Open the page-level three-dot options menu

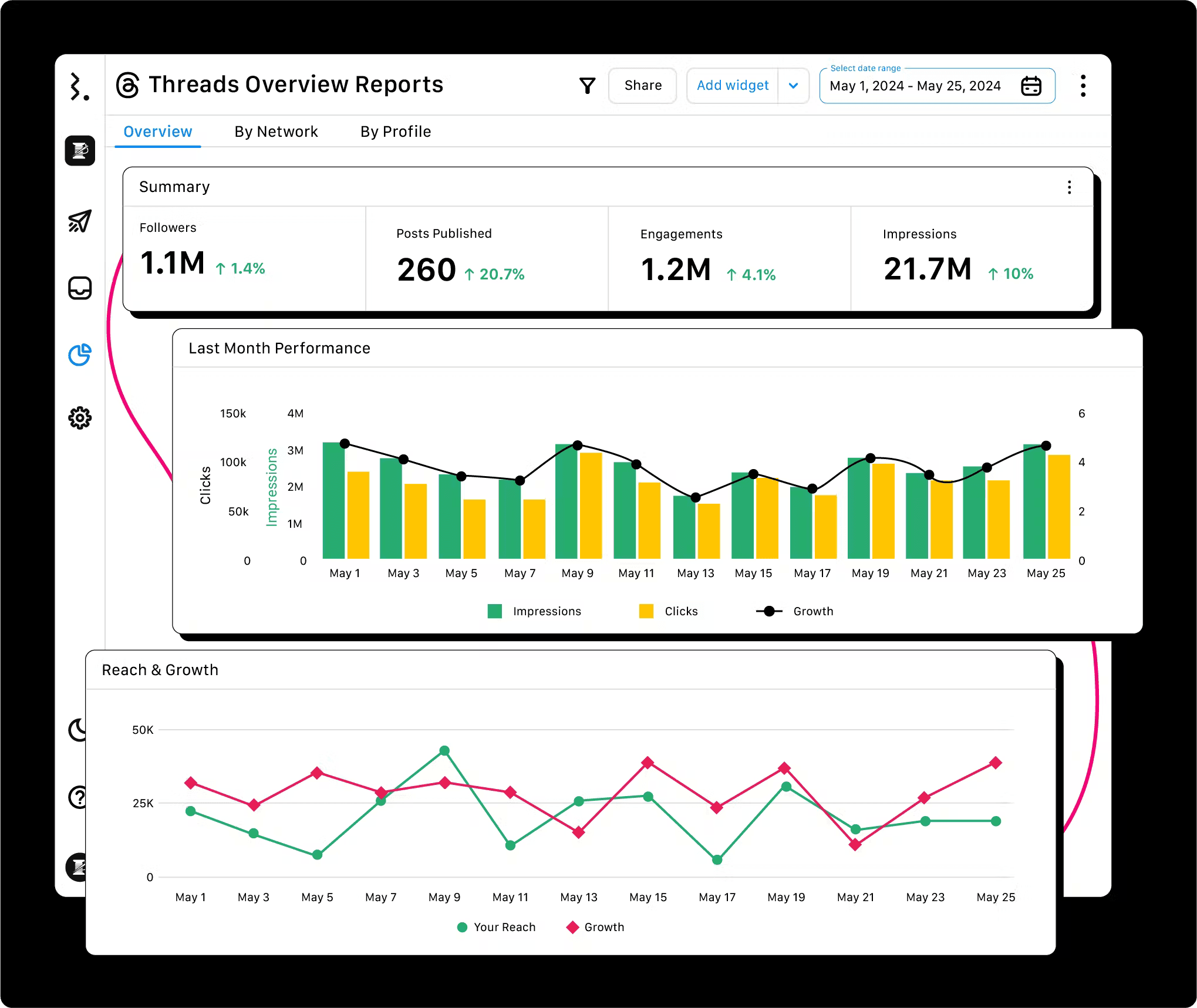coord(1083,86)
